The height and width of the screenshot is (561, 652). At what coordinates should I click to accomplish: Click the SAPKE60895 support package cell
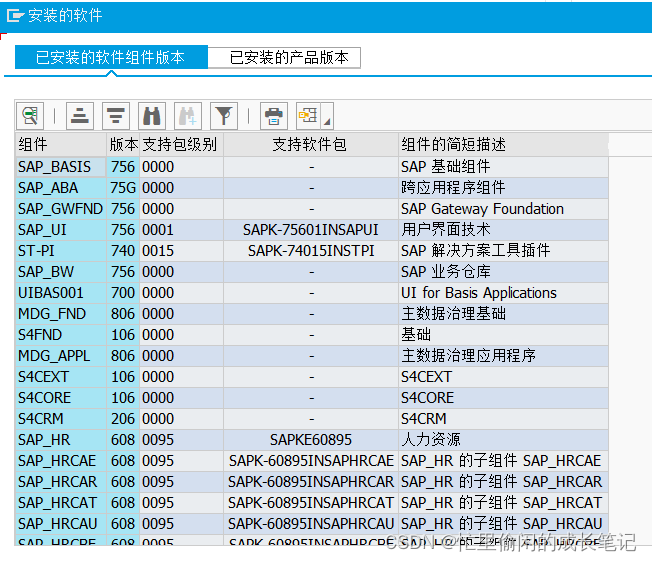pos(311,440)
